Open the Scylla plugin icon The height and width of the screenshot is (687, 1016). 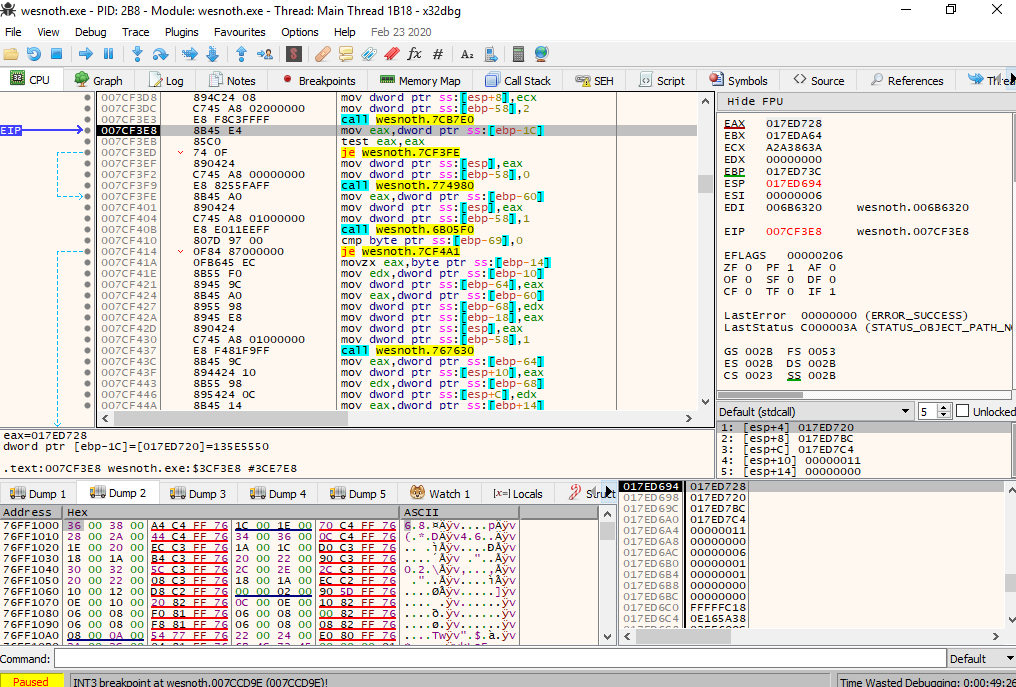[294, 54]
